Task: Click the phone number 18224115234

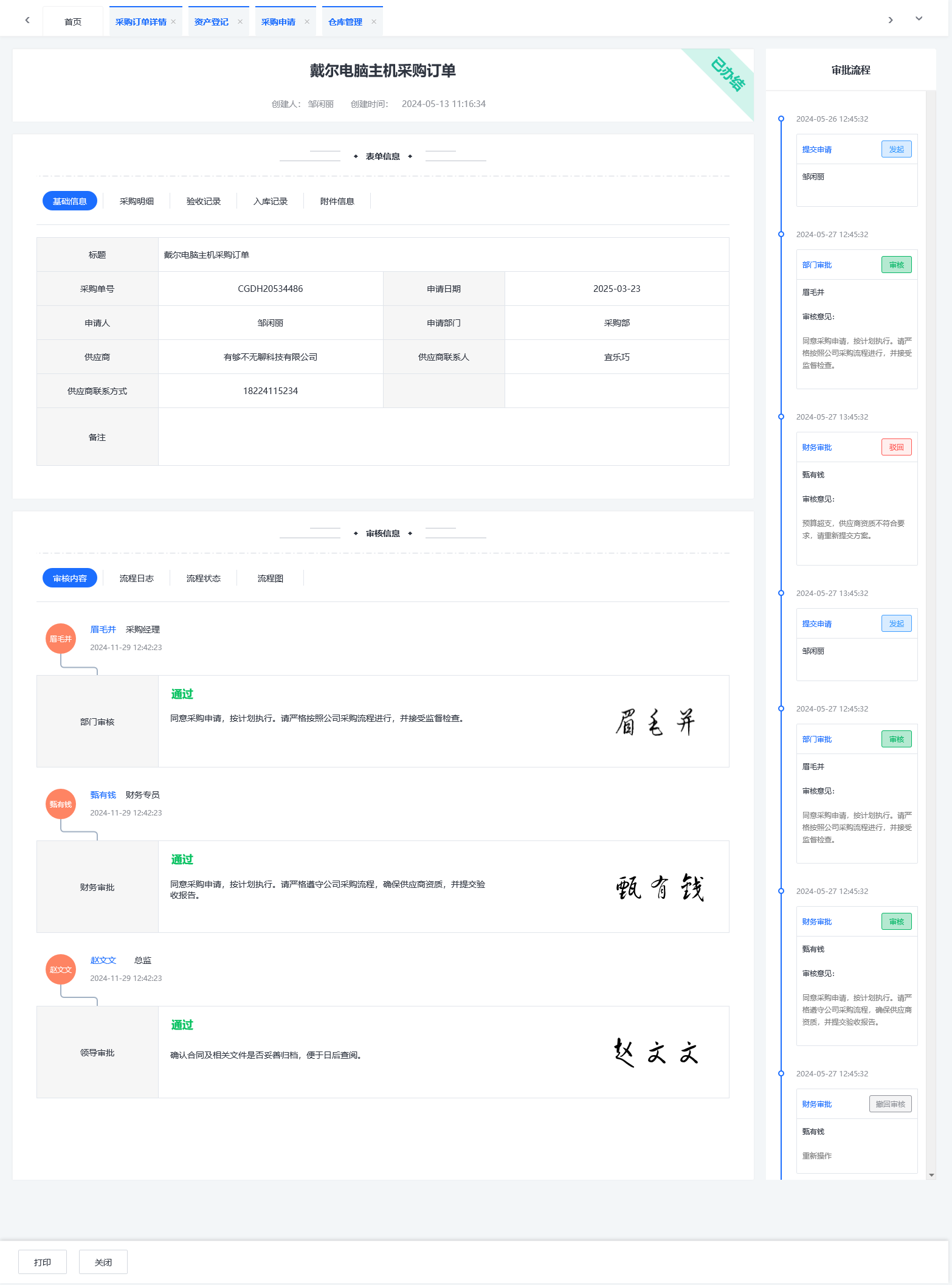Action: [x=271, y=391]
